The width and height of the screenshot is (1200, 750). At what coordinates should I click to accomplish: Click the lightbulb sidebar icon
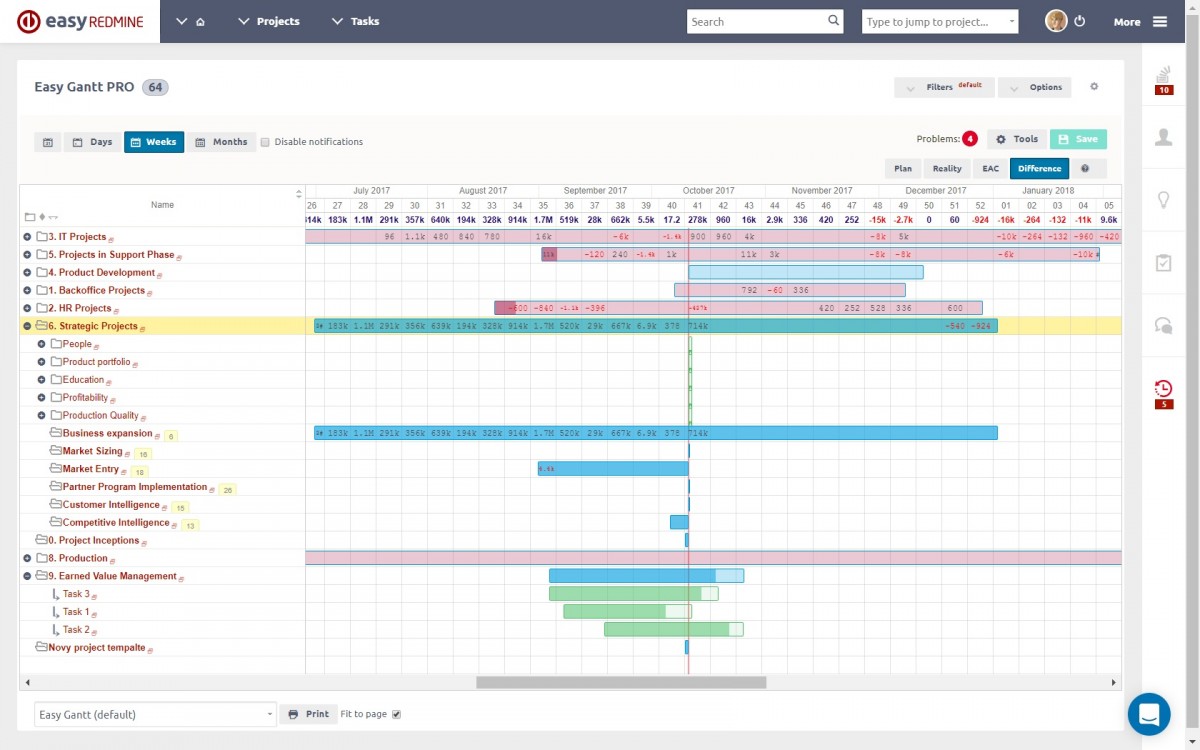coord(1163,200)
